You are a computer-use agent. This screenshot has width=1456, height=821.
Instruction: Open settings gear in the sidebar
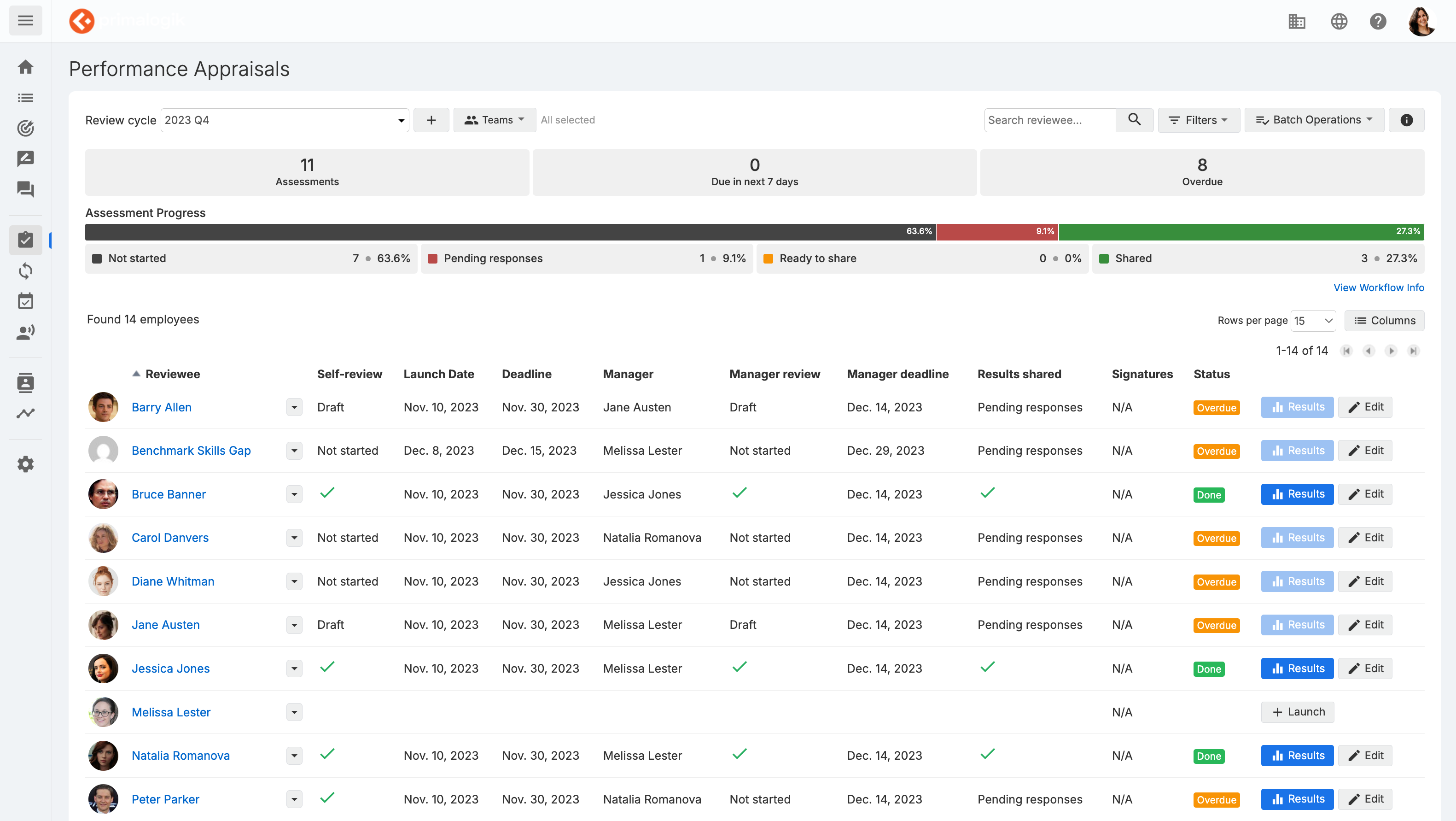(x=25, y=464)
